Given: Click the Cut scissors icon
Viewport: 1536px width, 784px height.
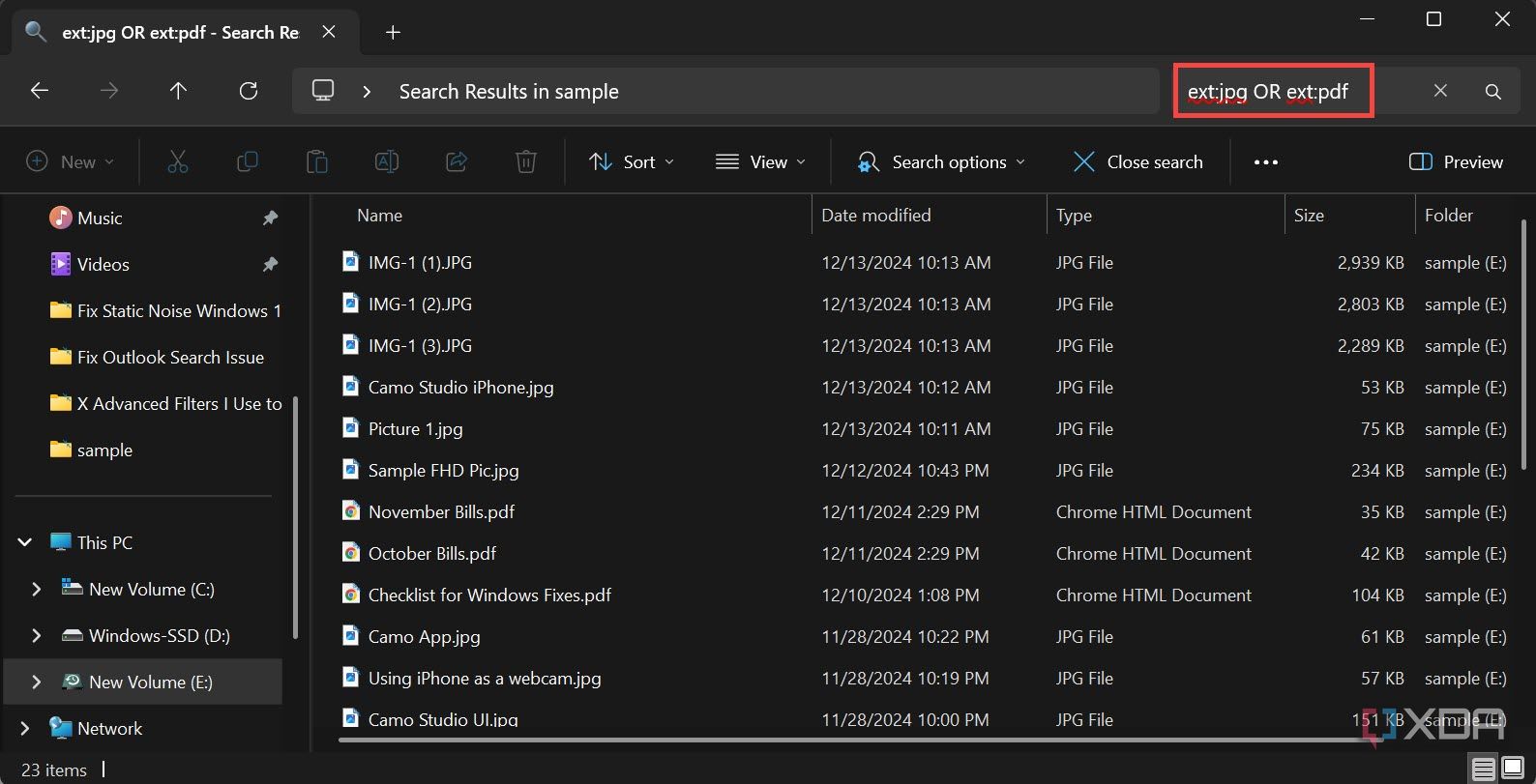Looking at the screenshot, I should (178, 161).
